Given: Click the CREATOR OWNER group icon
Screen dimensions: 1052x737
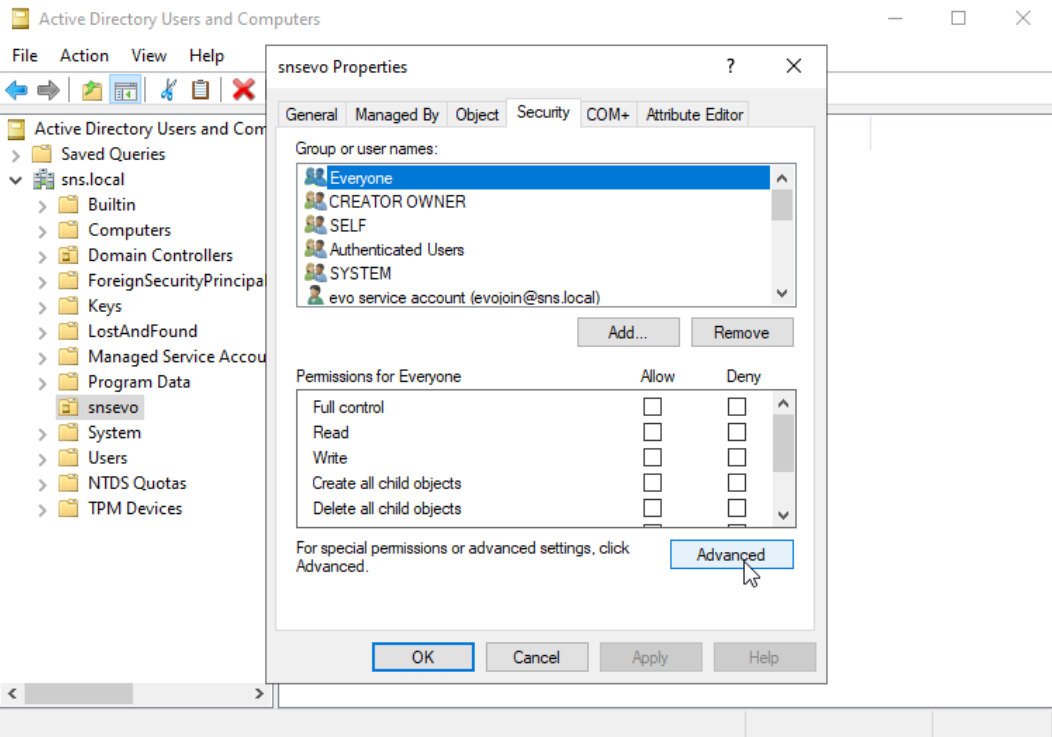Looking at the screenshot, I should pos(315,201).
